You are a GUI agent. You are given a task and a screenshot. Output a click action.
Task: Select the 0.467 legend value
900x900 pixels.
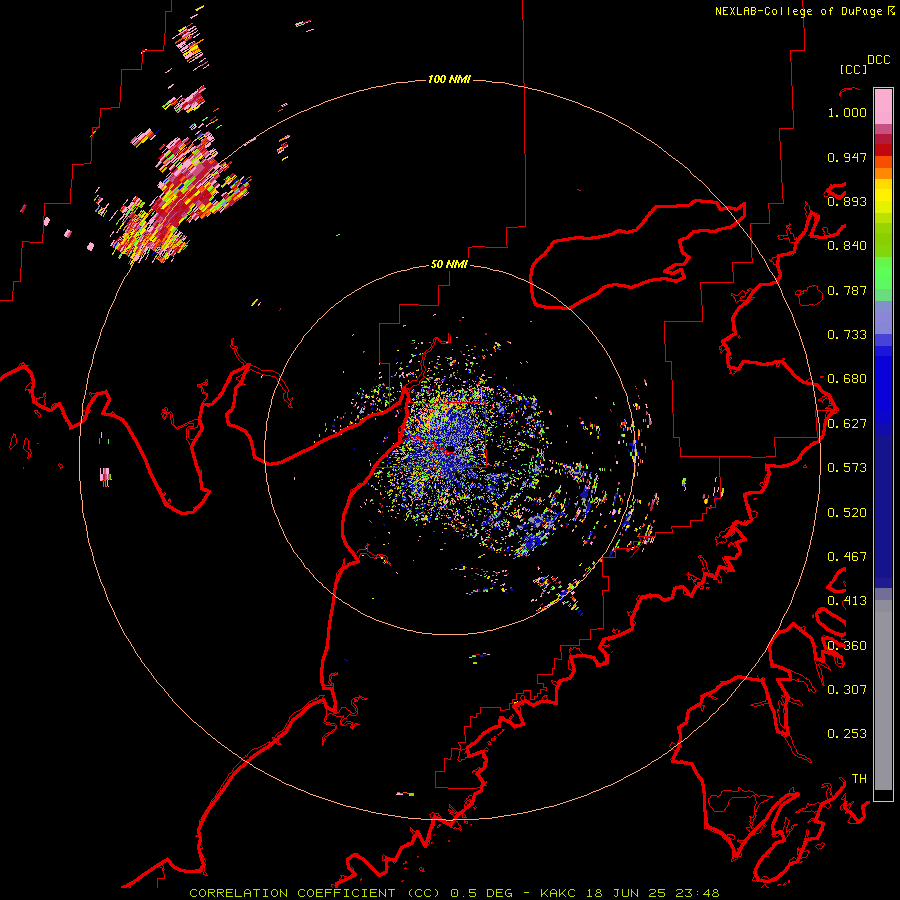click(847, 557)
